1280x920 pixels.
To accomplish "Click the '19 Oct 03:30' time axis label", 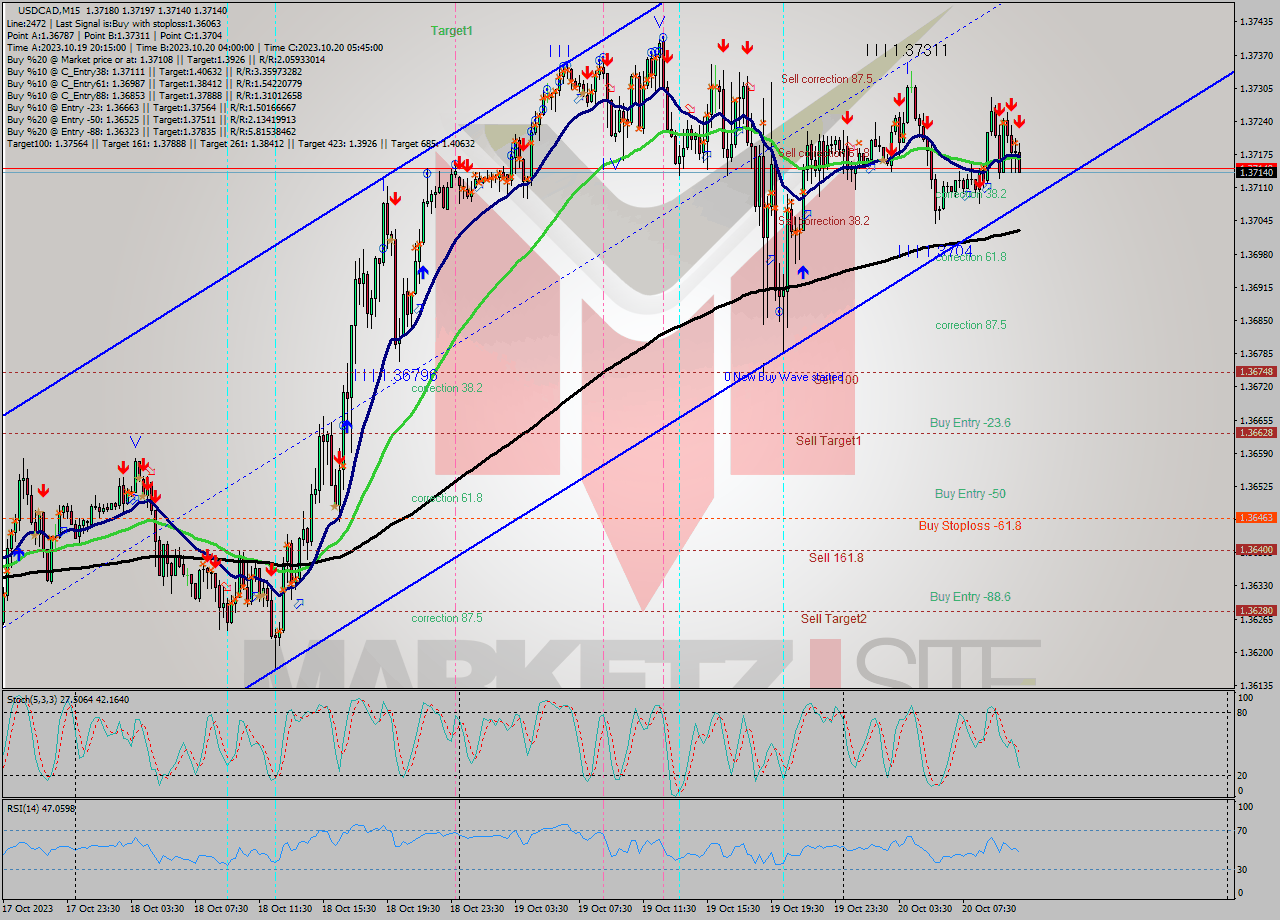I will tap(539, 909).
